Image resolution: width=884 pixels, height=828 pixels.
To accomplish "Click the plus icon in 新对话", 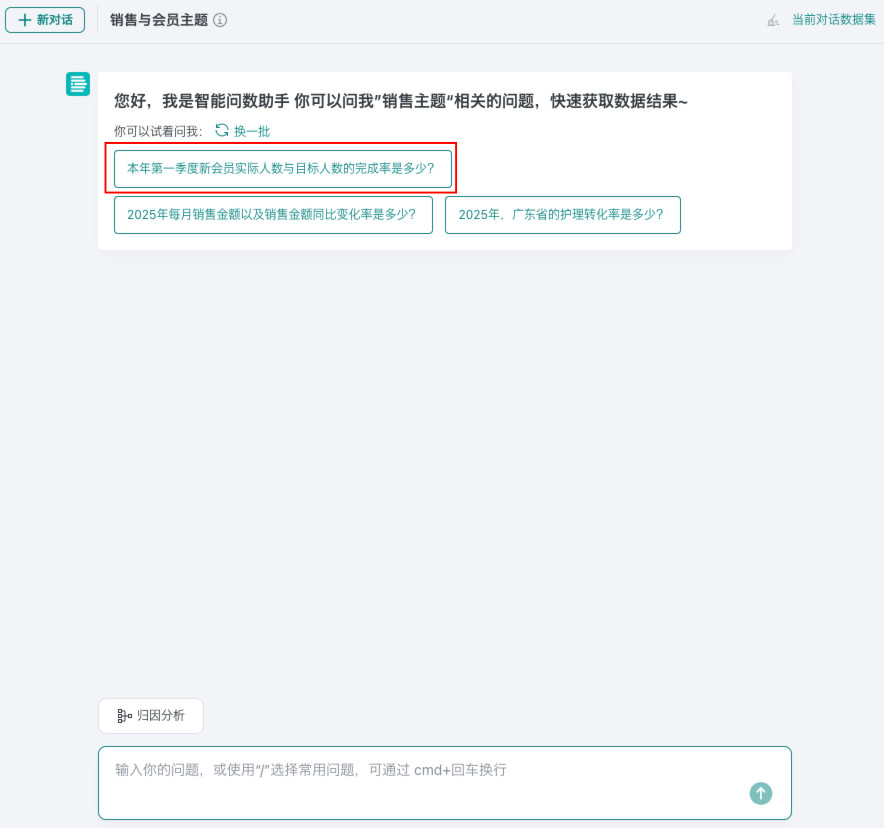I will (x=25, y=20).
